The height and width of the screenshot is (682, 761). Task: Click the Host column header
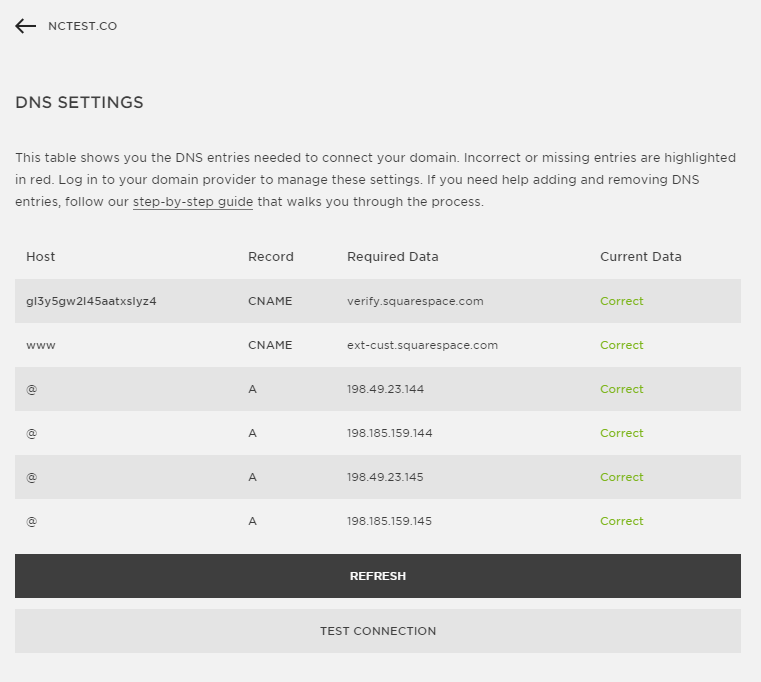(40, 256)
